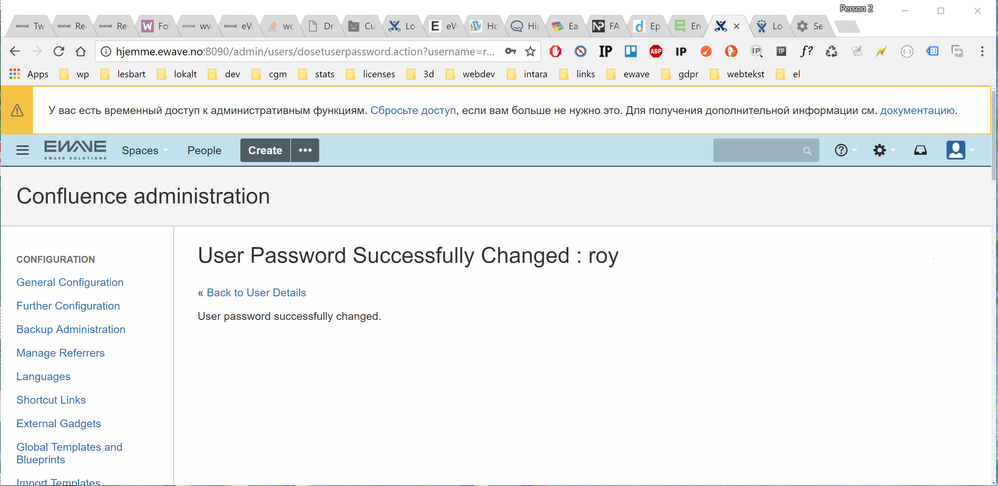This screenshot has width=998, height=486.
Task: Open the Opera-style red O extension
Action: (x=556, y=52)
